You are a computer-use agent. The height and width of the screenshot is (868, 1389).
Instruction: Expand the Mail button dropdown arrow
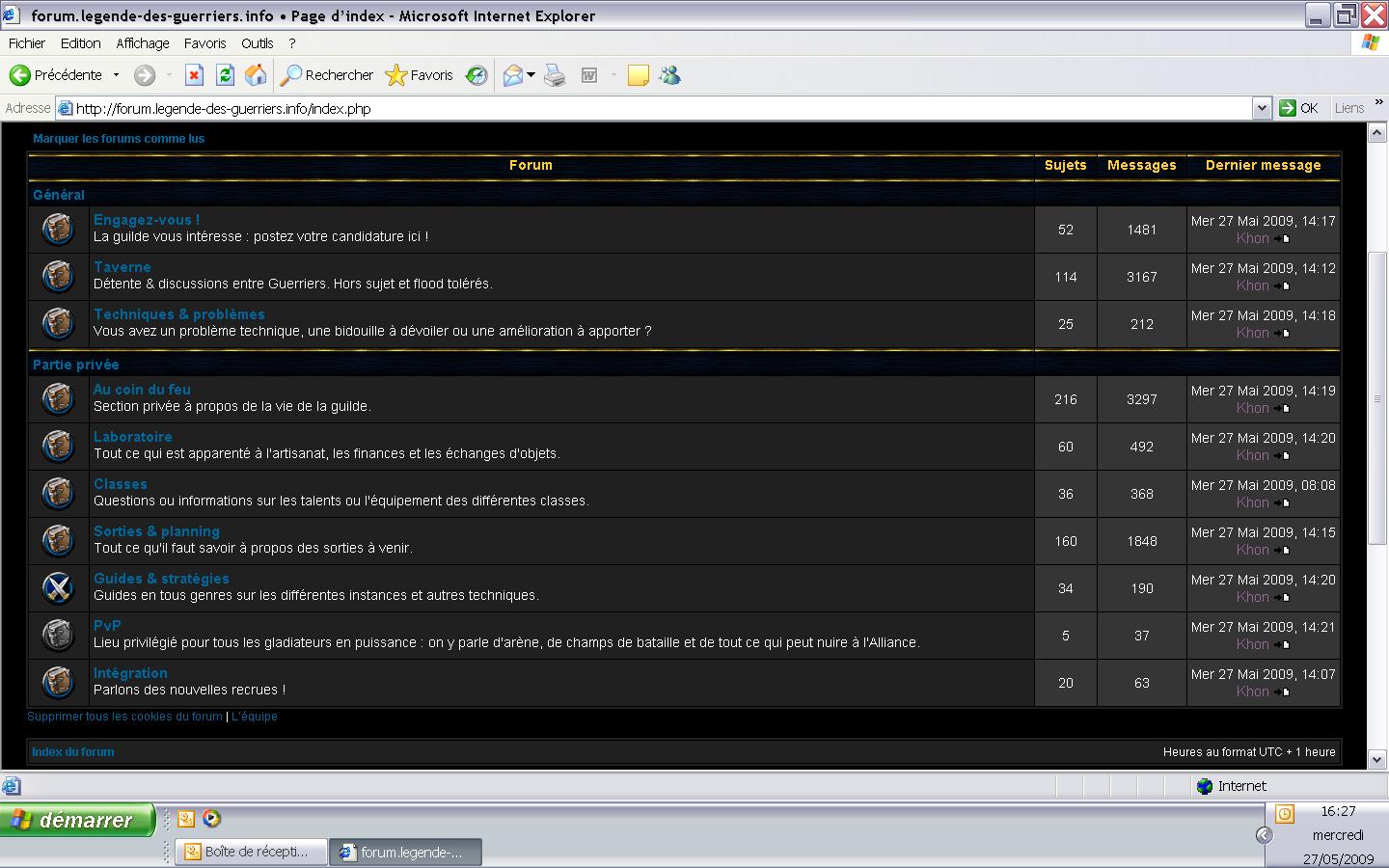tap(531, 75)
